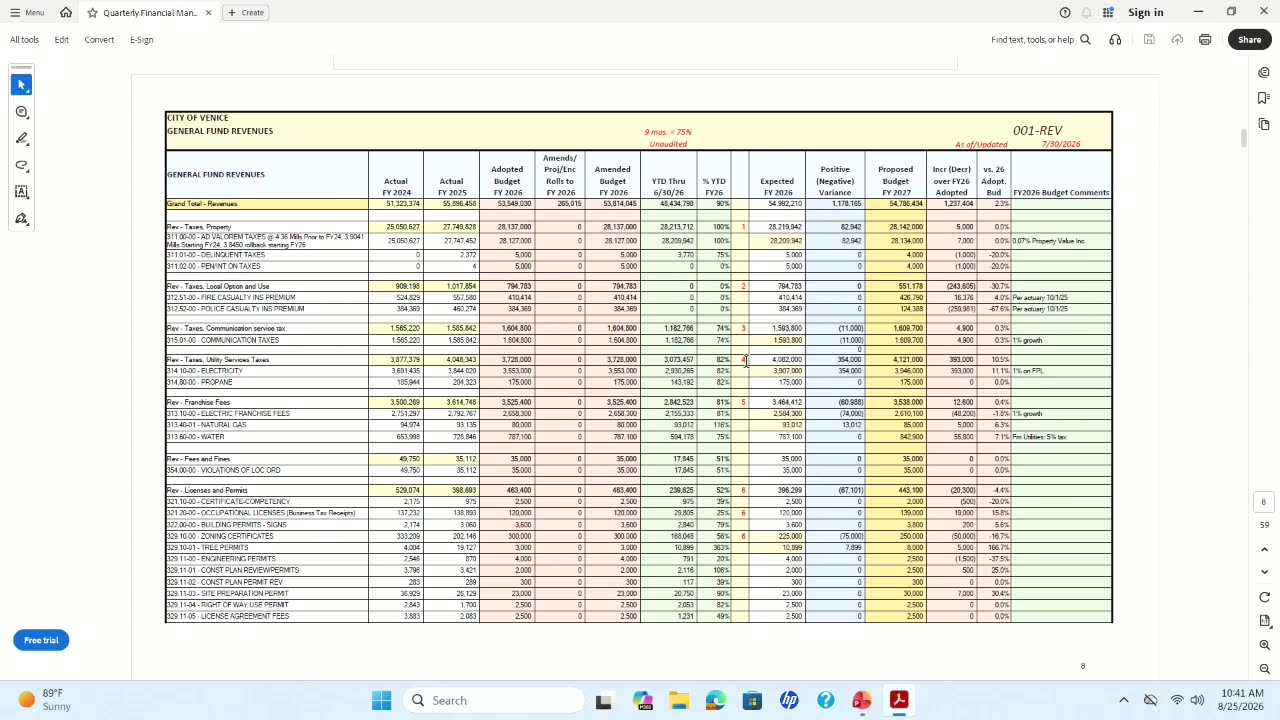Open page display options dropdown

(x=1265, y=621)
